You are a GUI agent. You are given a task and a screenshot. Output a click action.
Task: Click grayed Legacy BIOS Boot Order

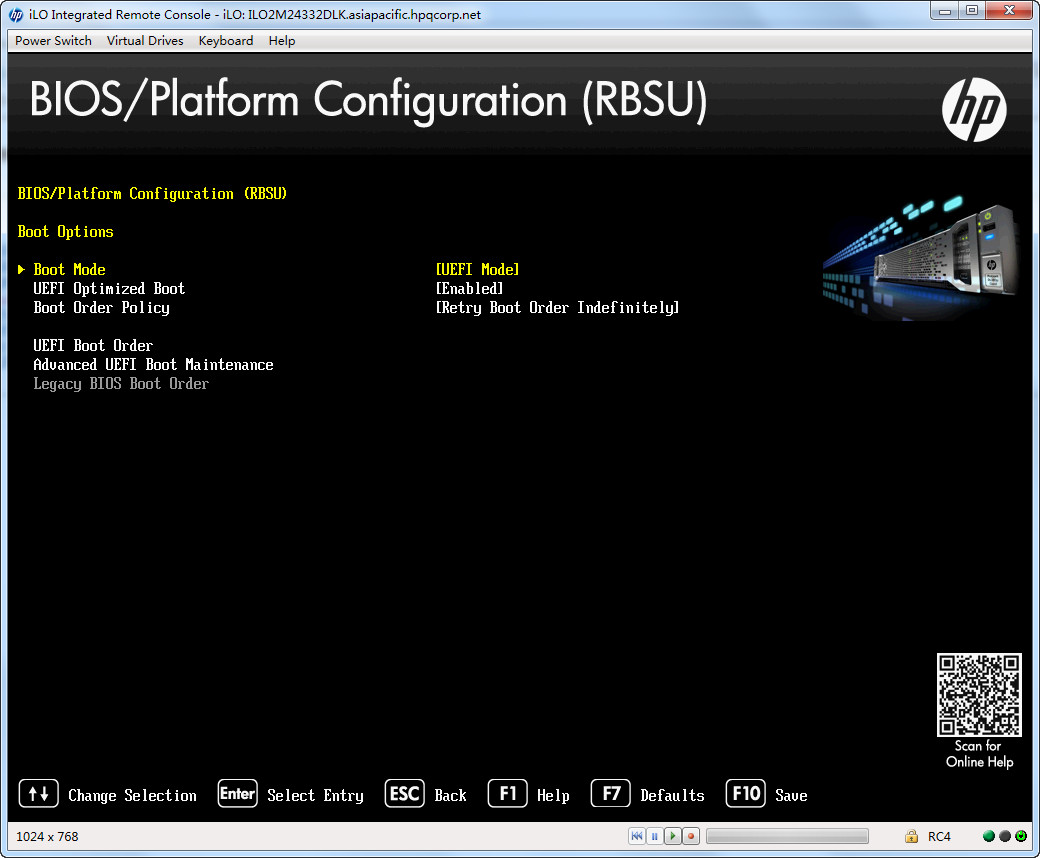(x=121, y=384)
